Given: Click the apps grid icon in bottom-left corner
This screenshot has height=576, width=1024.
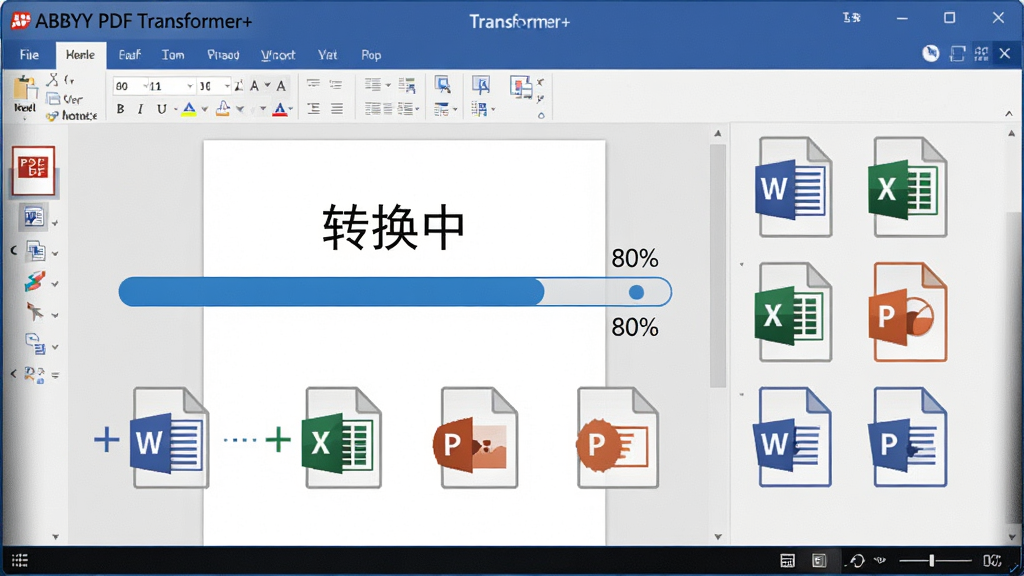Looking at the screenshot, I should pos(20,560).
